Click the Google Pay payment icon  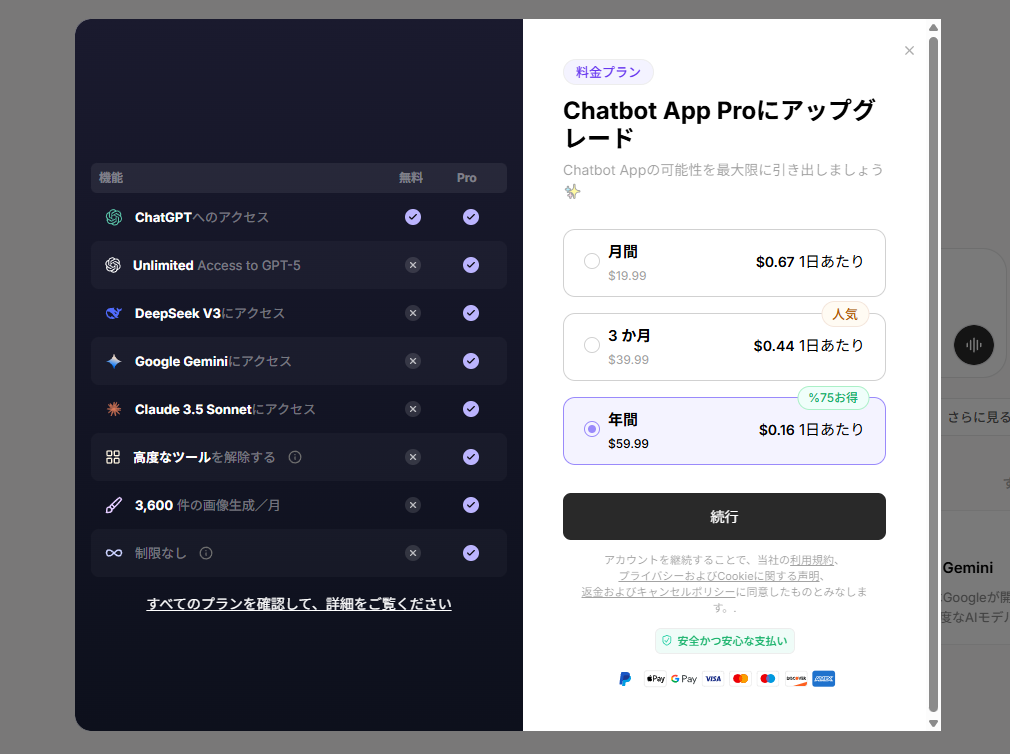point(684,679)
